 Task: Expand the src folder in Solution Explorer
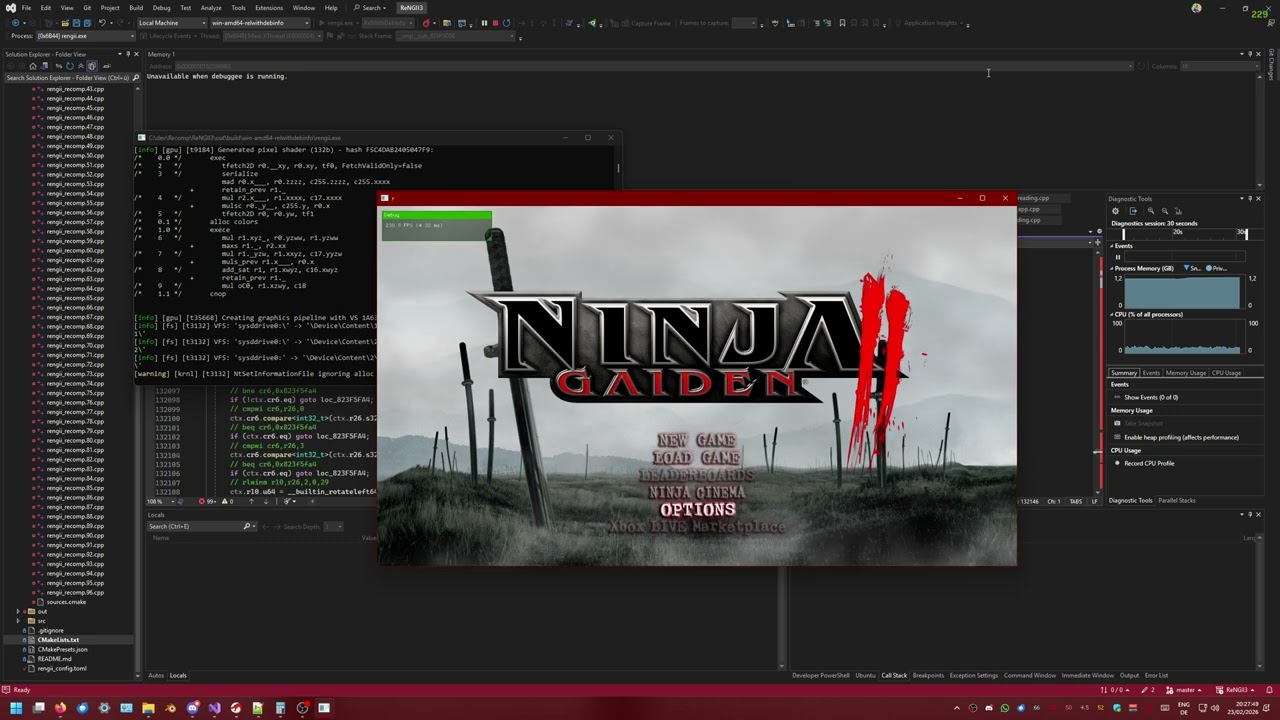(18, 621)
